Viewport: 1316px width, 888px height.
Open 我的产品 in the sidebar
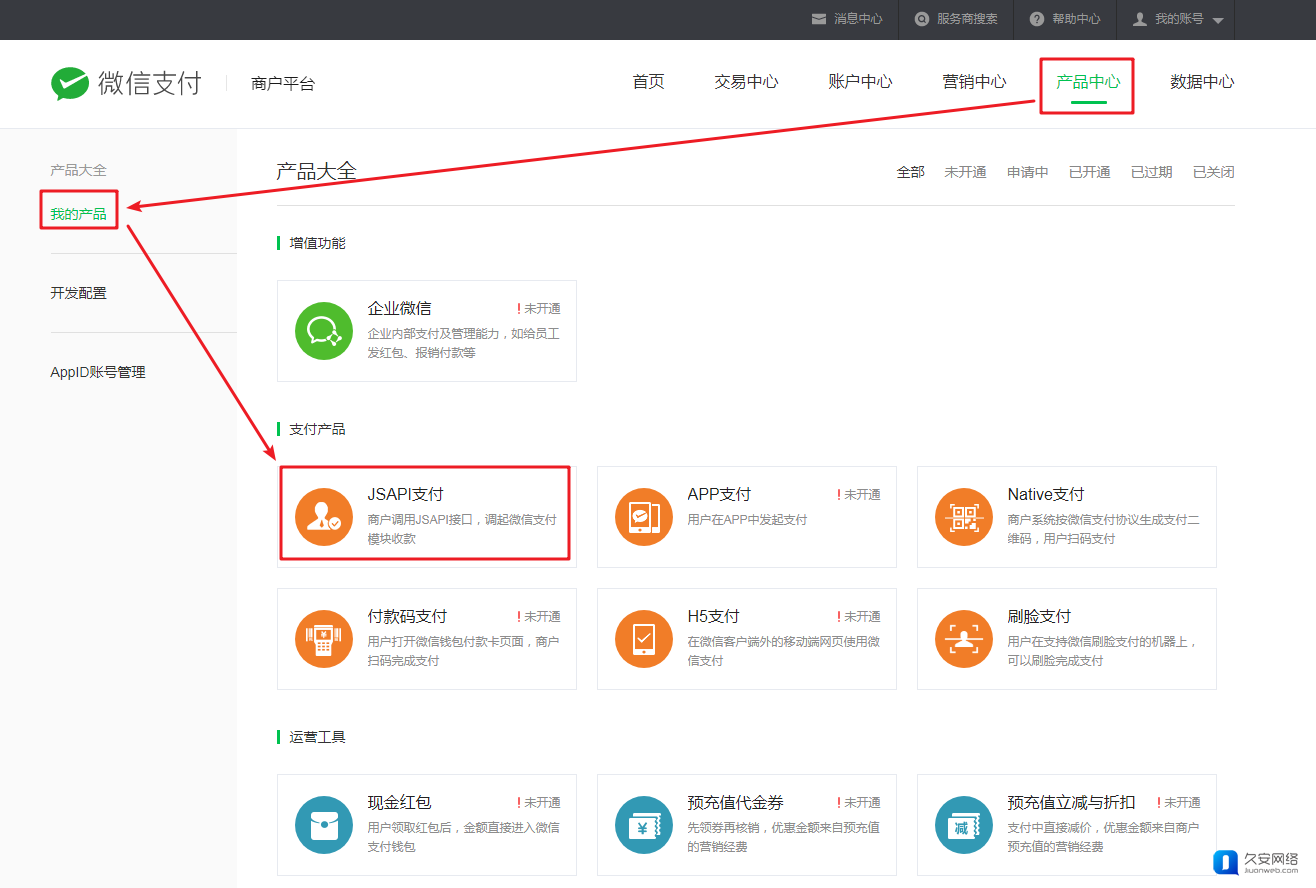tap(78, 213)
